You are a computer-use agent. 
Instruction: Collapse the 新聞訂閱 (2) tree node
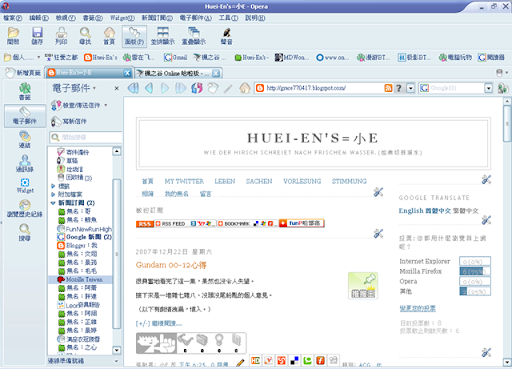[x=53, y=203]
